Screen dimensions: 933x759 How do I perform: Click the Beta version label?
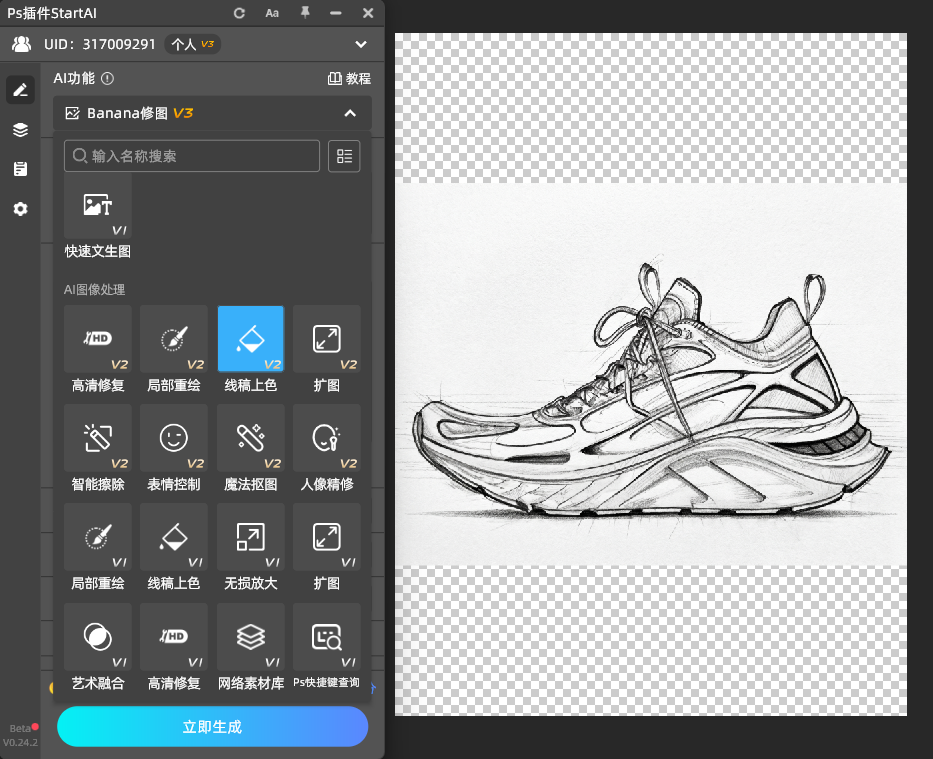tap(20, 729)
